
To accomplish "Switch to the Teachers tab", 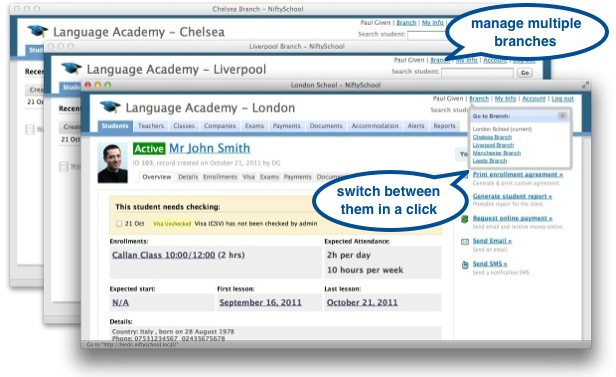I will pyautogui.click(x=150, y=126).
